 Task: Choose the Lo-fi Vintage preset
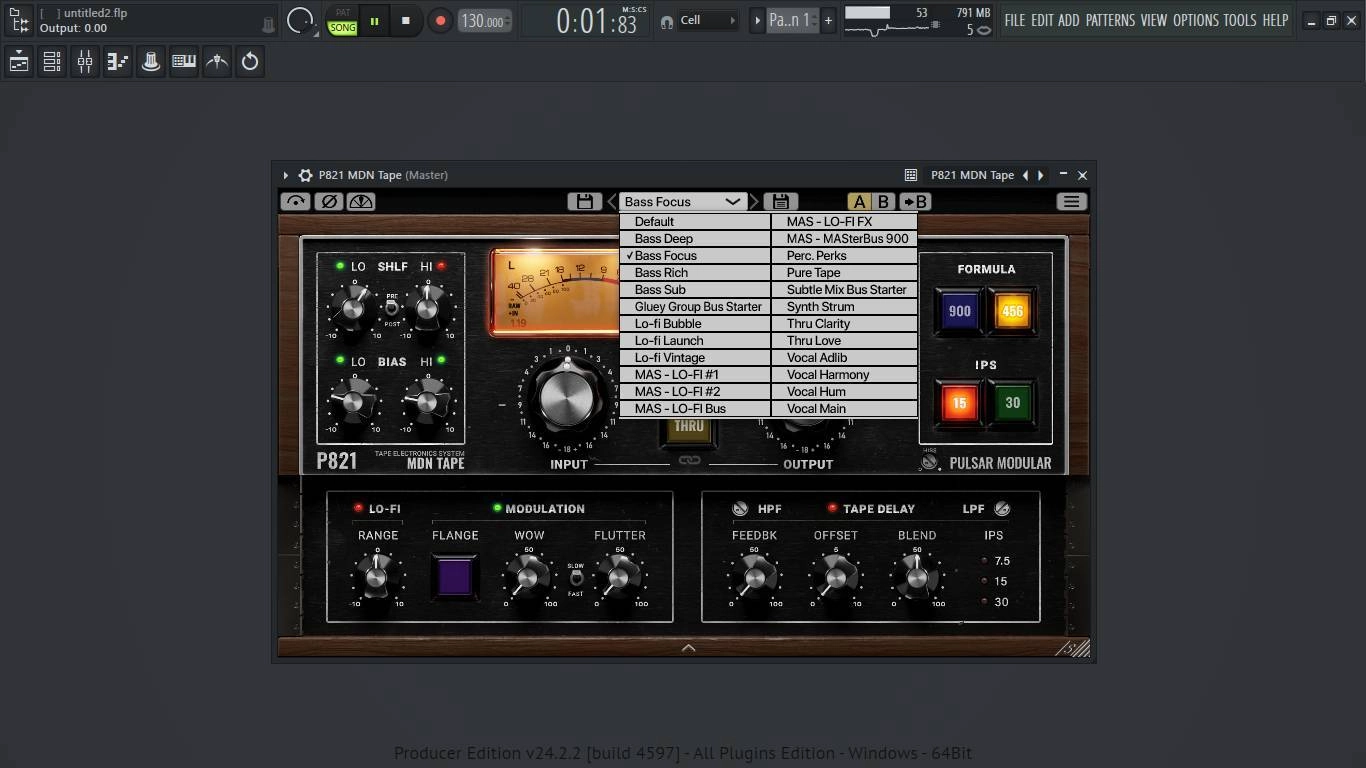pyautogui.click(x=695, y=358)
